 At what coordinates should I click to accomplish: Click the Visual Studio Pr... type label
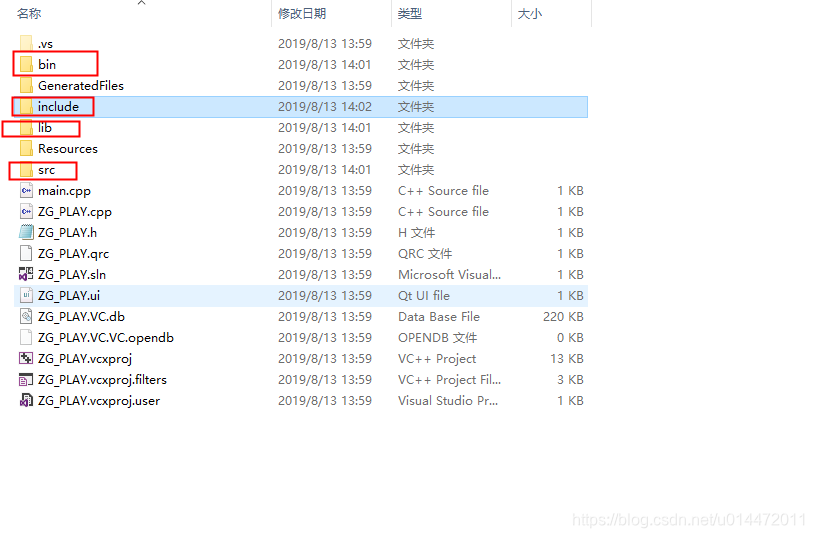[x=448, y=401]
